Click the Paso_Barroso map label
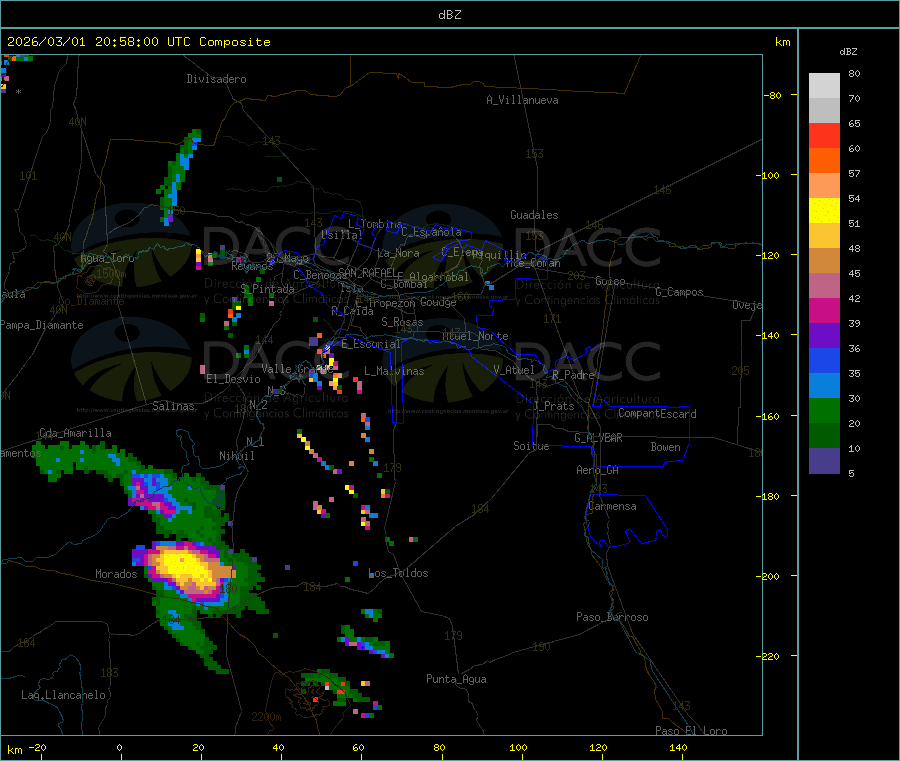This screenshot has height=761, width=900. (x=612, y=617)
